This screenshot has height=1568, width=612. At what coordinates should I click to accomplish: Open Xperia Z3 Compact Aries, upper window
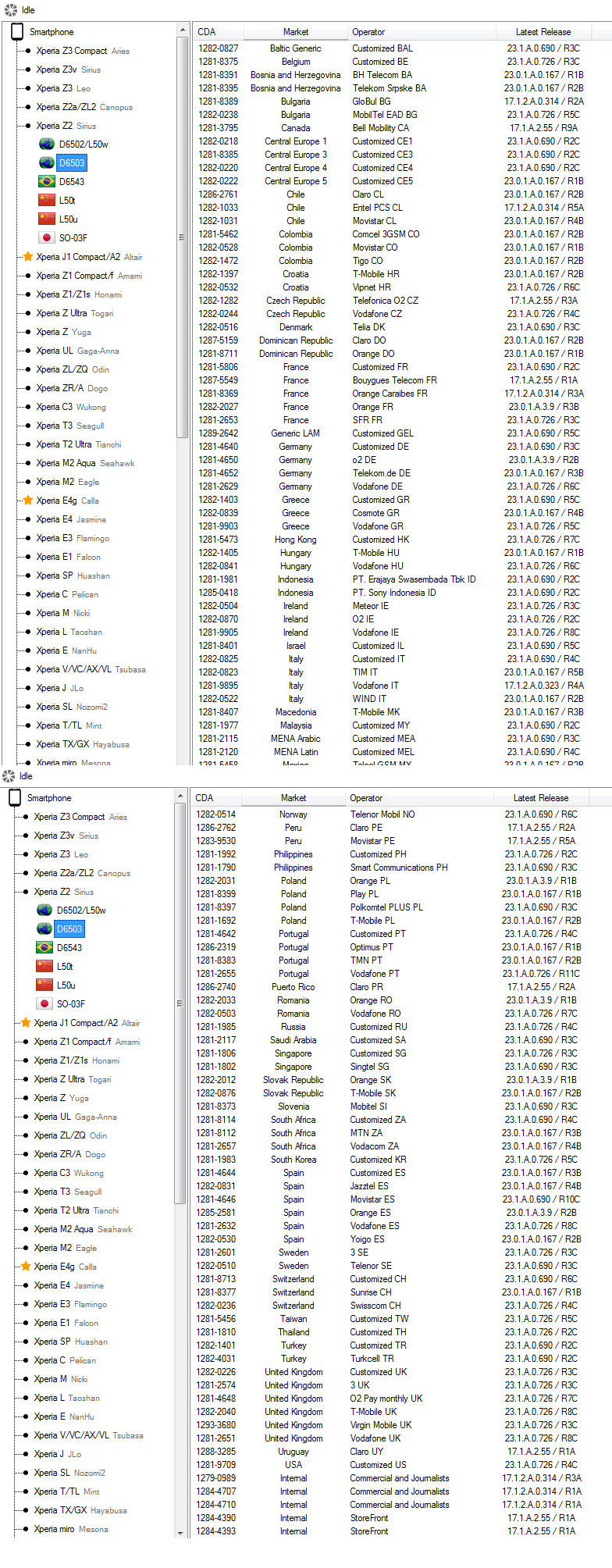83,51
